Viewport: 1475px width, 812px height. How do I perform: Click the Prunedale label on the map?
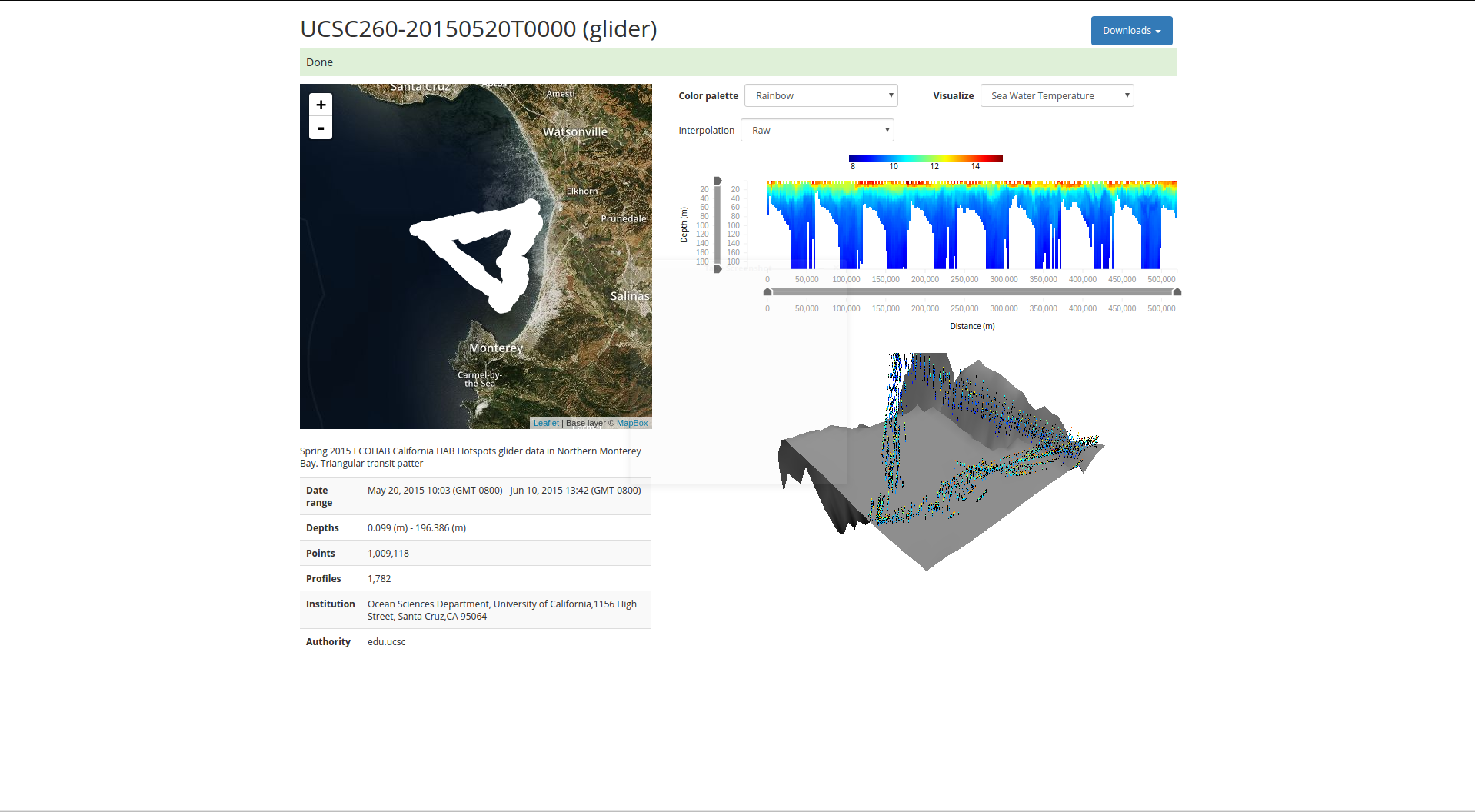[x=624, y=219]
